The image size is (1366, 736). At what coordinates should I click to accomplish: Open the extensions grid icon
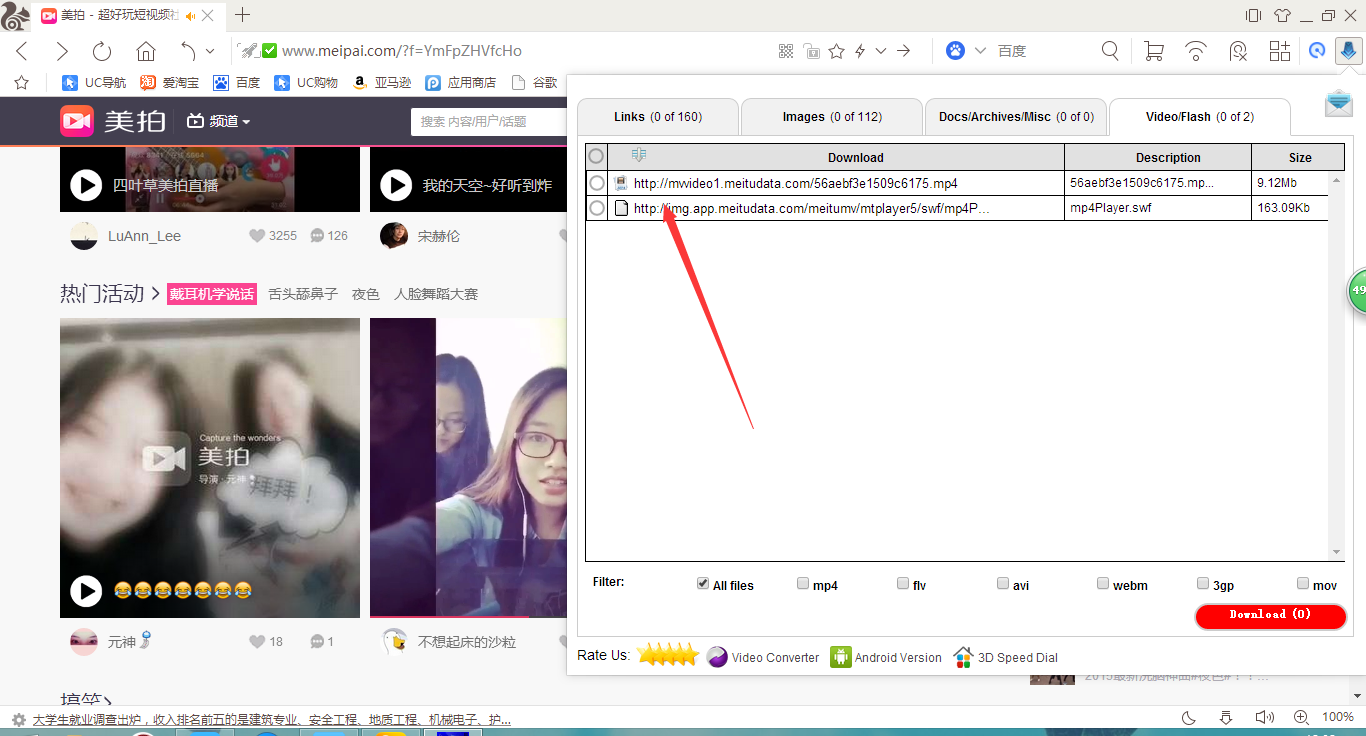(x=1280, y=51)
